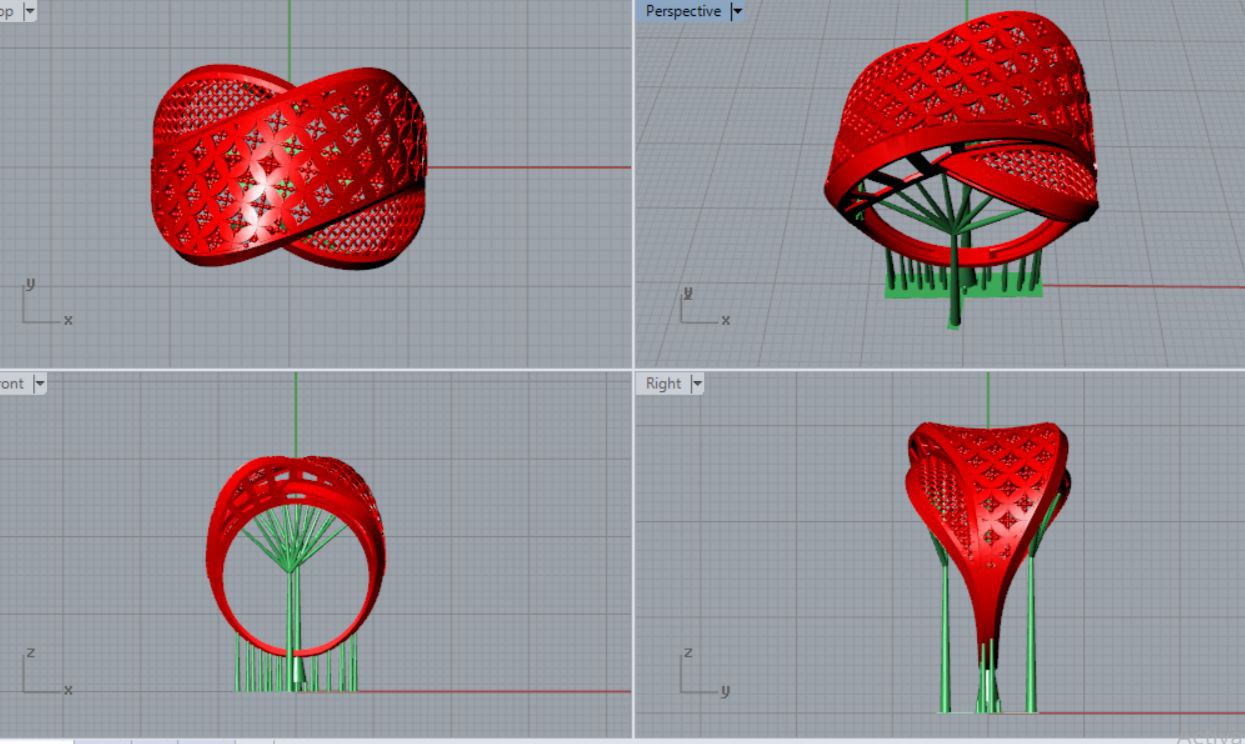Click the divider between Perspective and Right viewports
The image size is (1245, 744).
point(940,369)
